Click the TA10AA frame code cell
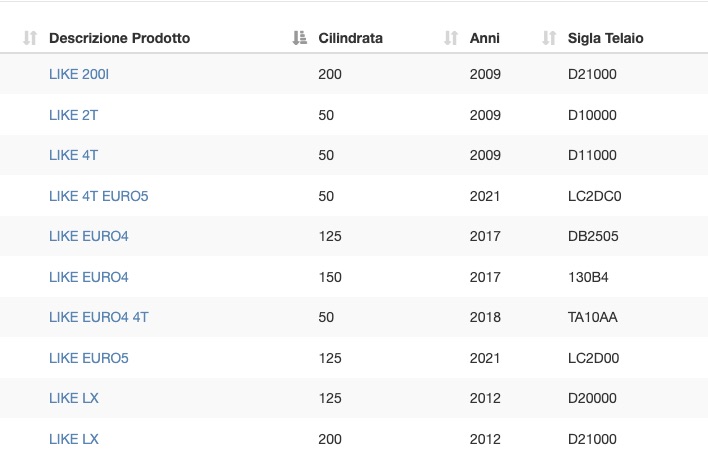This screenshot has height=465, width=708. coord(592,317)
